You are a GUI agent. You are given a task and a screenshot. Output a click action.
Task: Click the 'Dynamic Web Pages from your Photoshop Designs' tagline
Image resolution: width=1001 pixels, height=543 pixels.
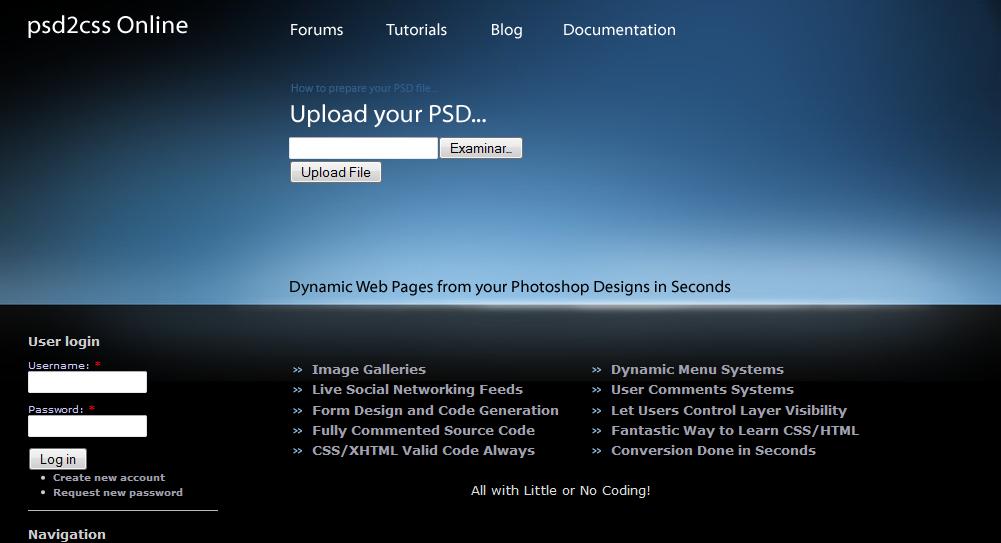click(509, 287)
